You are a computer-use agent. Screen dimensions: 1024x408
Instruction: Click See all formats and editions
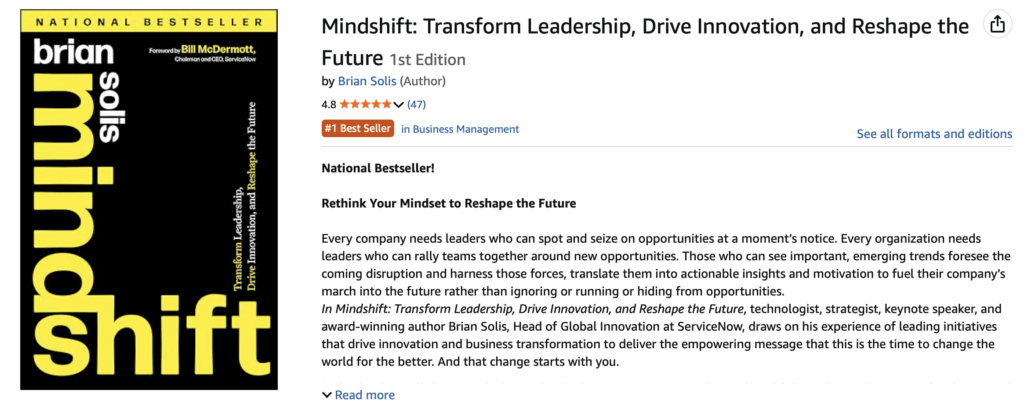tap(934, 134)
